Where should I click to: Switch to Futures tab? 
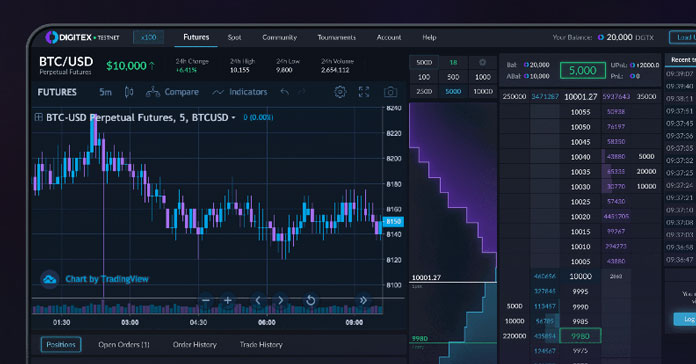(196, 37)
